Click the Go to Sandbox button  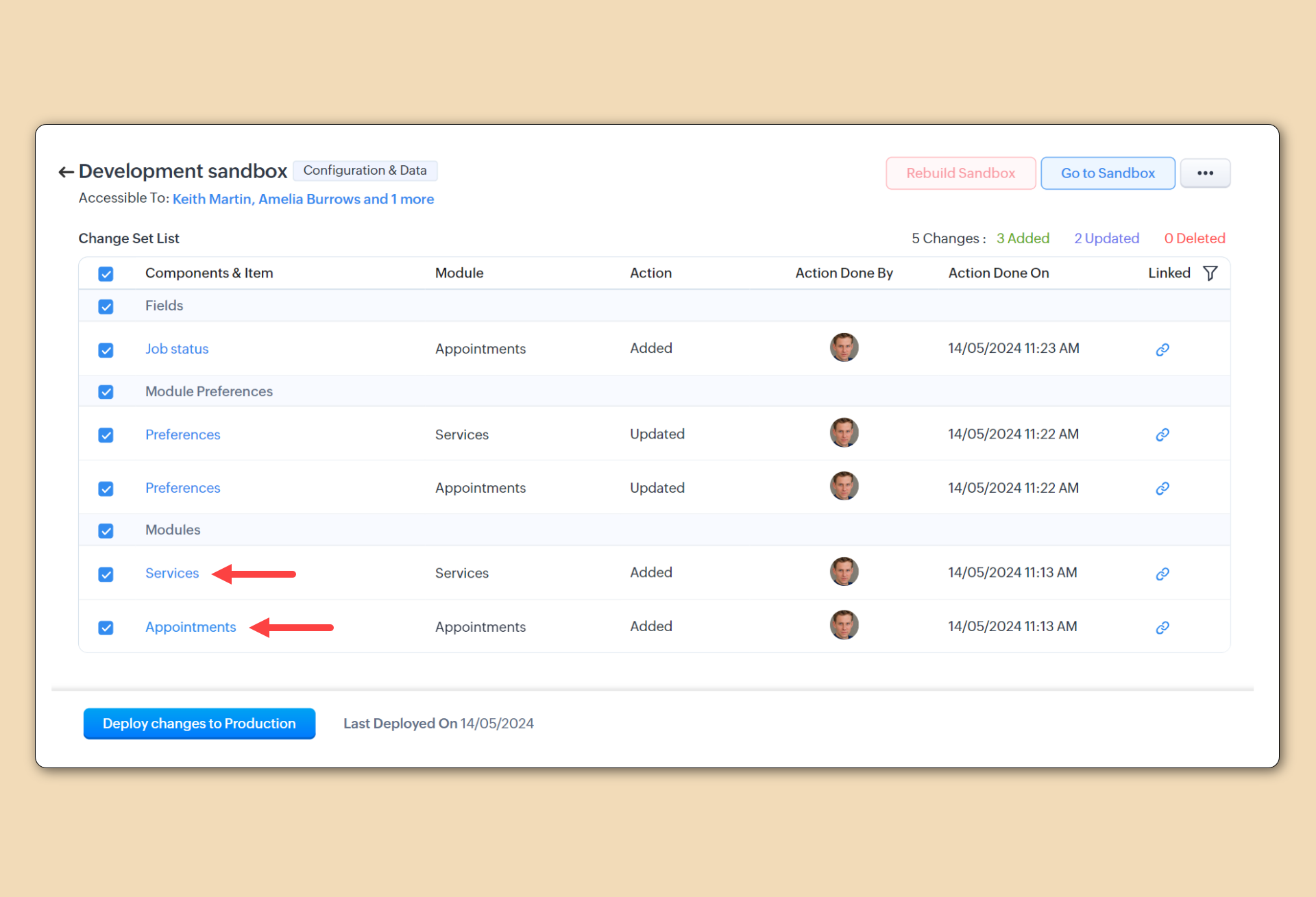pos(1108,173)
